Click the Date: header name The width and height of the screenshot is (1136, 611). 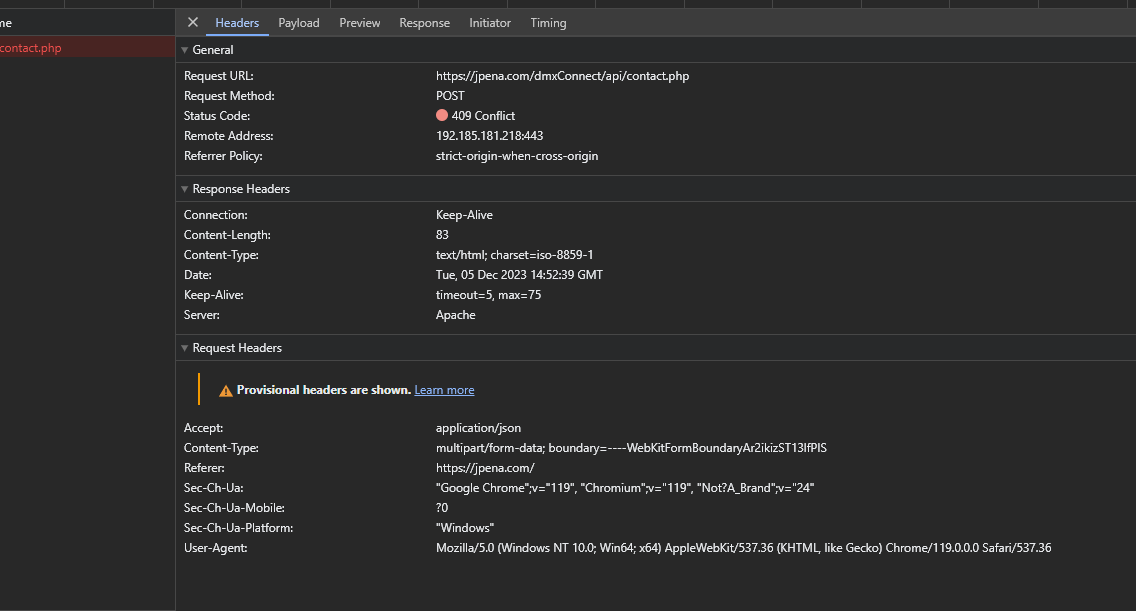[198, 275]
